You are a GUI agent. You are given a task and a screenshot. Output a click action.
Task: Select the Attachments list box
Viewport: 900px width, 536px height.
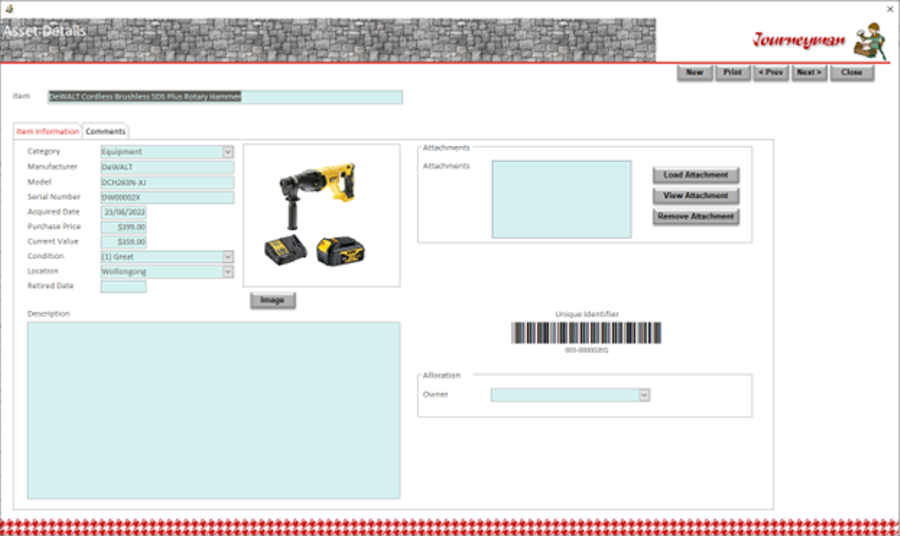click(561, 199)
